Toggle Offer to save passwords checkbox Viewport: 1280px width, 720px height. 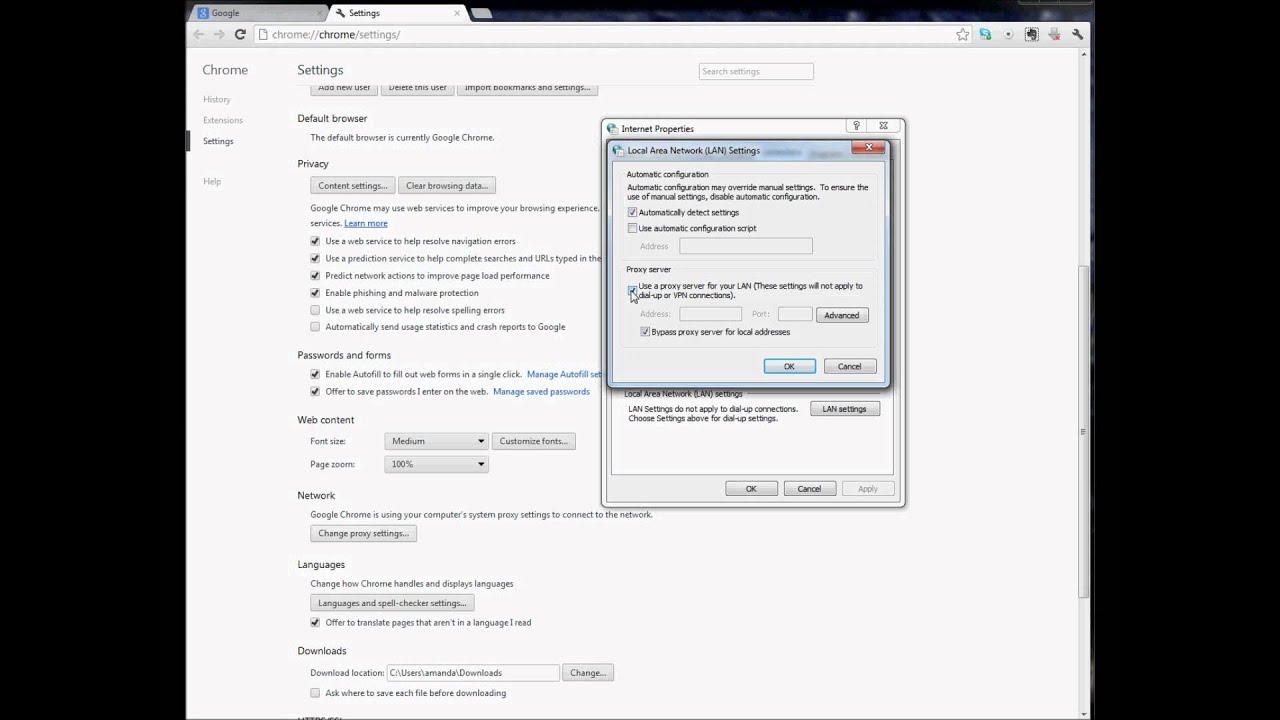click(315, 391)
